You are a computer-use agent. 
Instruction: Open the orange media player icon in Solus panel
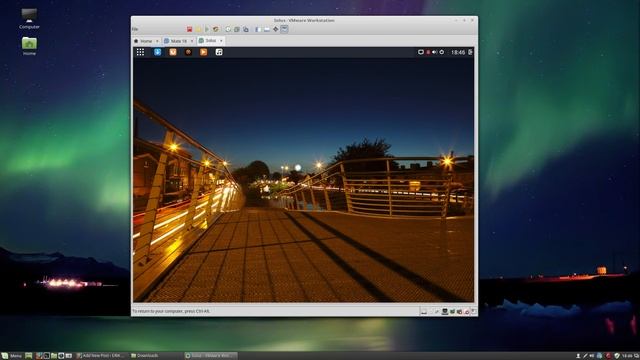click(203, 52)
